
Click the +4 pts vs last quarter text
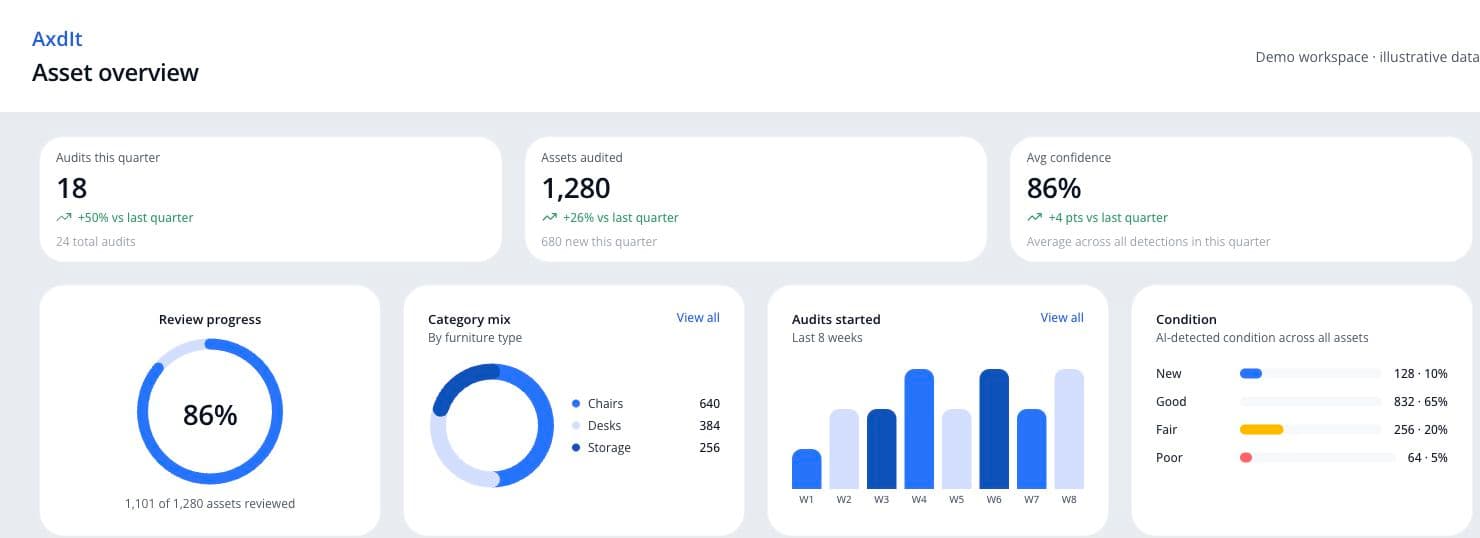click(x=1108, y=217)
